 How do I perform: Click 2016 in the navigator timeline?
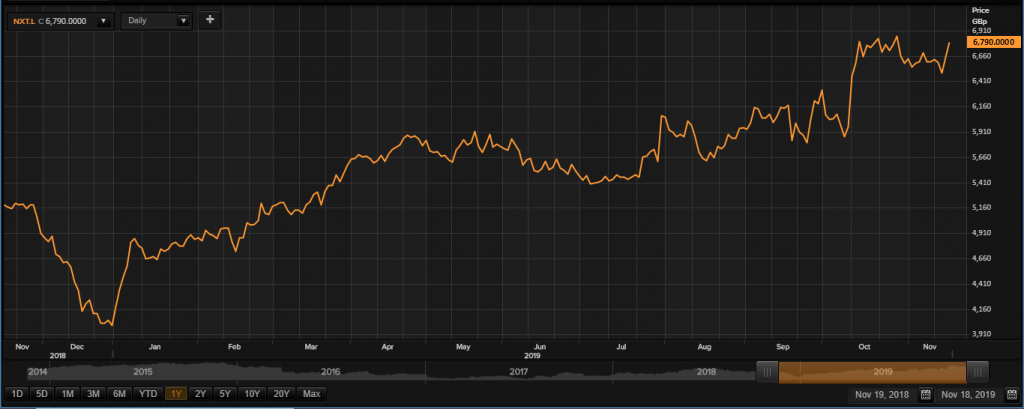coord(330,371)
